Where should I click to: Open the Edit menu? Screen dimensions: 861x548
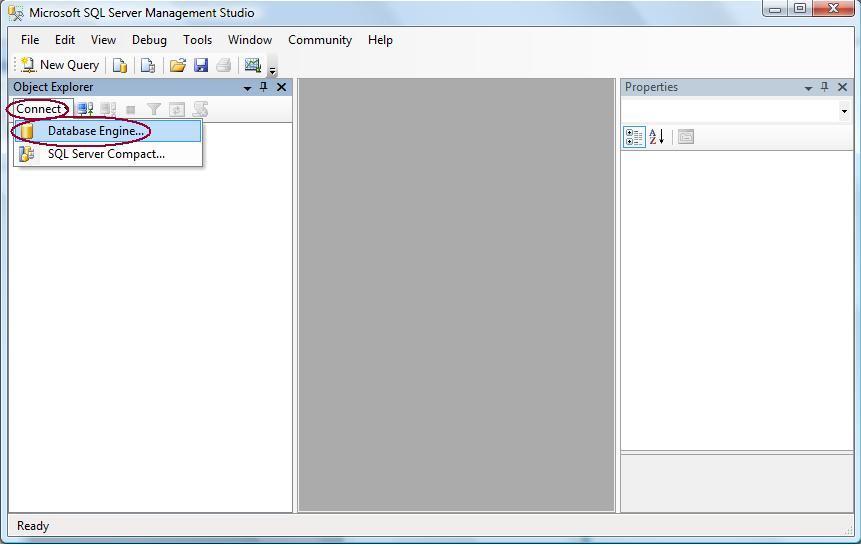tap(65, 40)
